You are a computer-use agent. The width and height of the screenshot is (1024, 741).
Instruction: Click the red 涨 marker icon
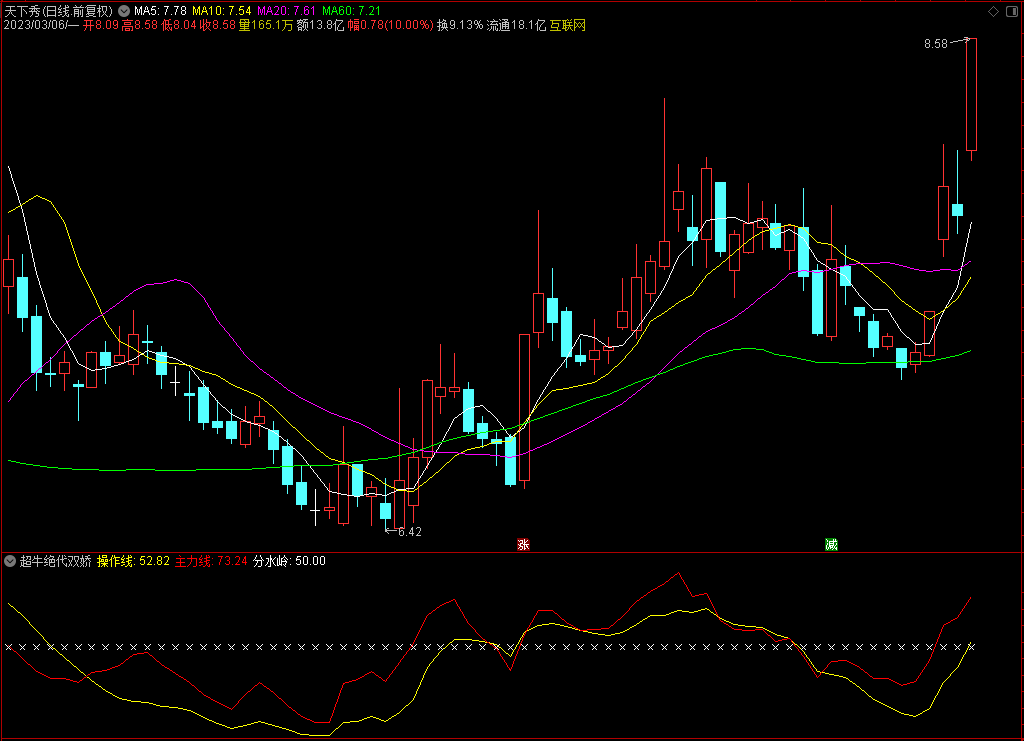point(523,544)
